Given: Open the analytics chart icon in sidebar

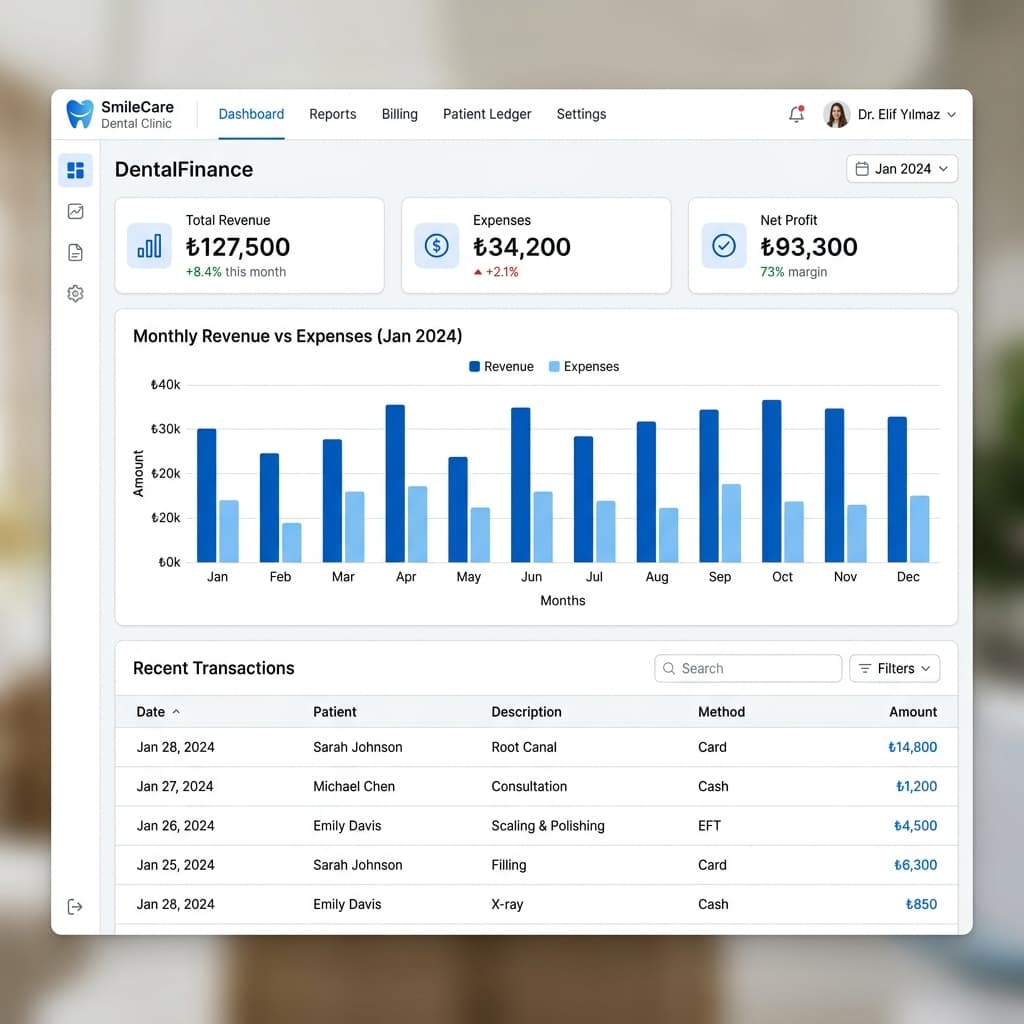Looking at the screenshot, I should click(x=75, y=211).
